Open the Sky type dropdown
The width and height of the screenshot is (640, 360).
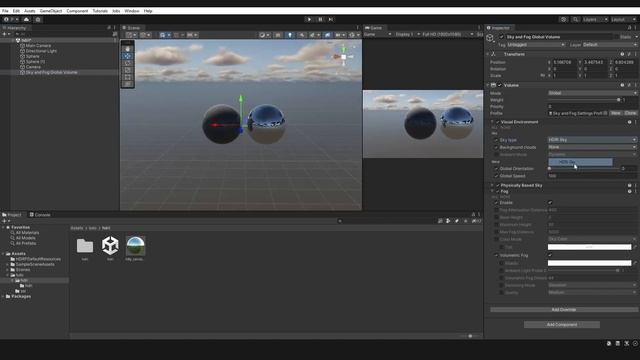[x=592, y=140]
